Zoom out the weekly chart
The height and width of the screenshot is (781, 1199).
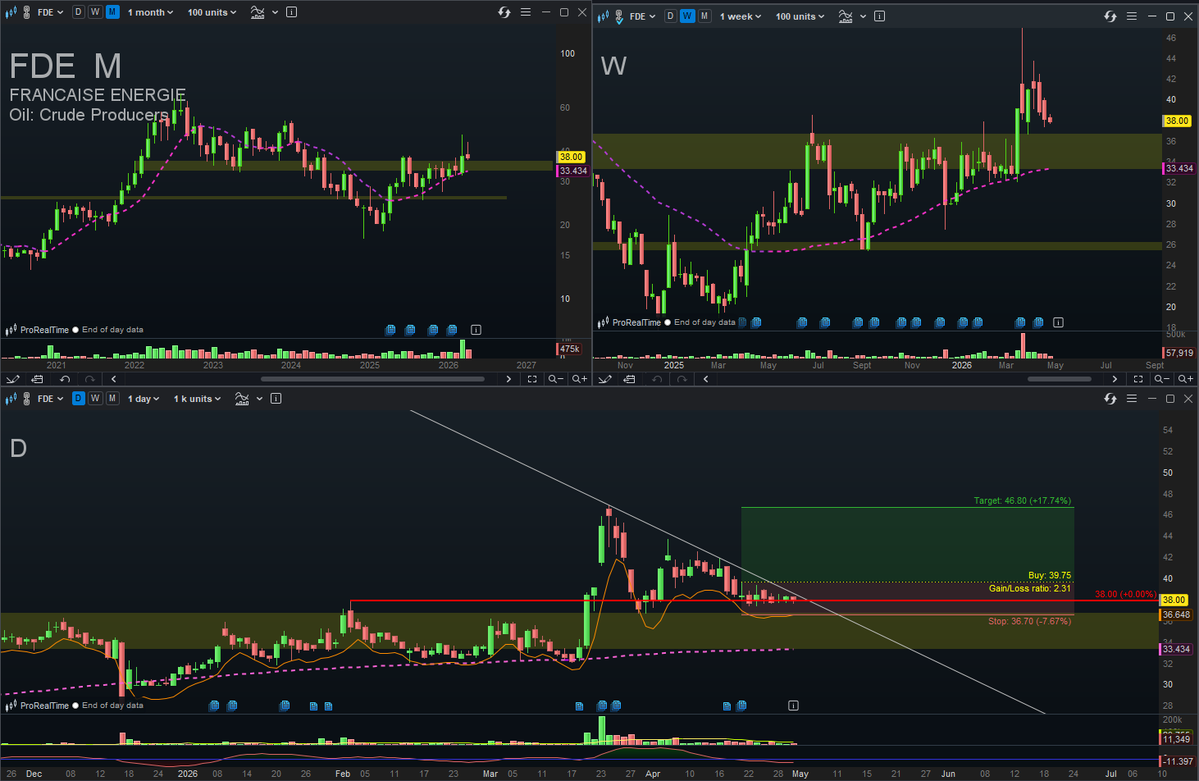(x=1162, y=379)
